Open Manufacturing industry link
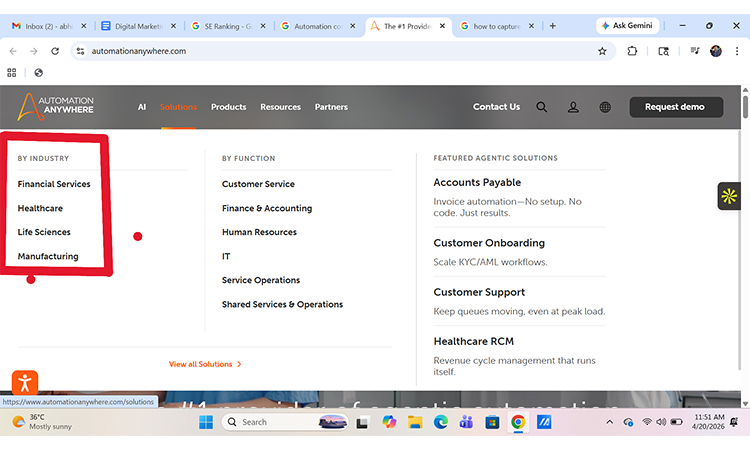This screenshot has height=450, width=750. pyautogui.click(x=48, y=256)
